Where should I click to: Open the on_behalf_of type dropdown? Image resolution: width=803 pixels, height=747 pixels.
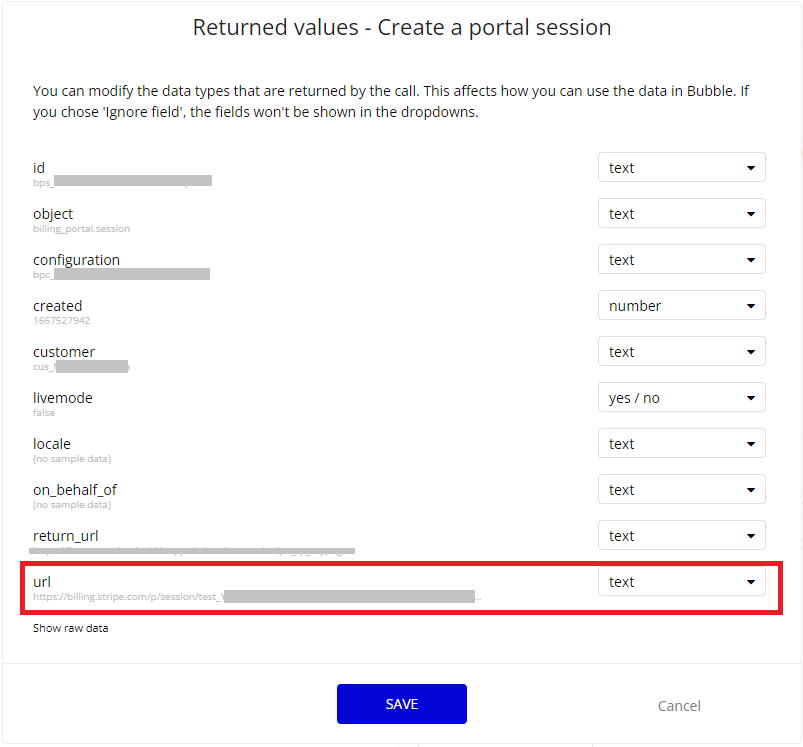click(681, 490)
